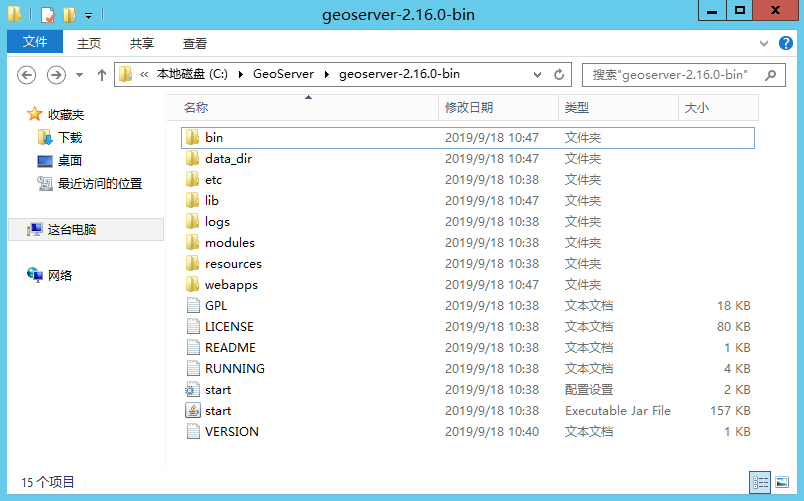Click the New folder quick access icon
This screenshot has width=804, height=501.
[x=69, y=14]
